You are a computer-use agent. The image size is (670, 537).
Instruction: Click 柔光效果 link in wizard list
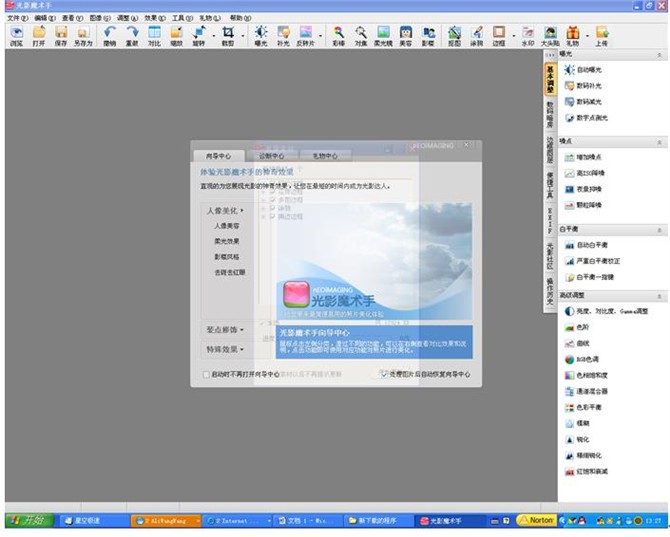click(x=227, y=241)
